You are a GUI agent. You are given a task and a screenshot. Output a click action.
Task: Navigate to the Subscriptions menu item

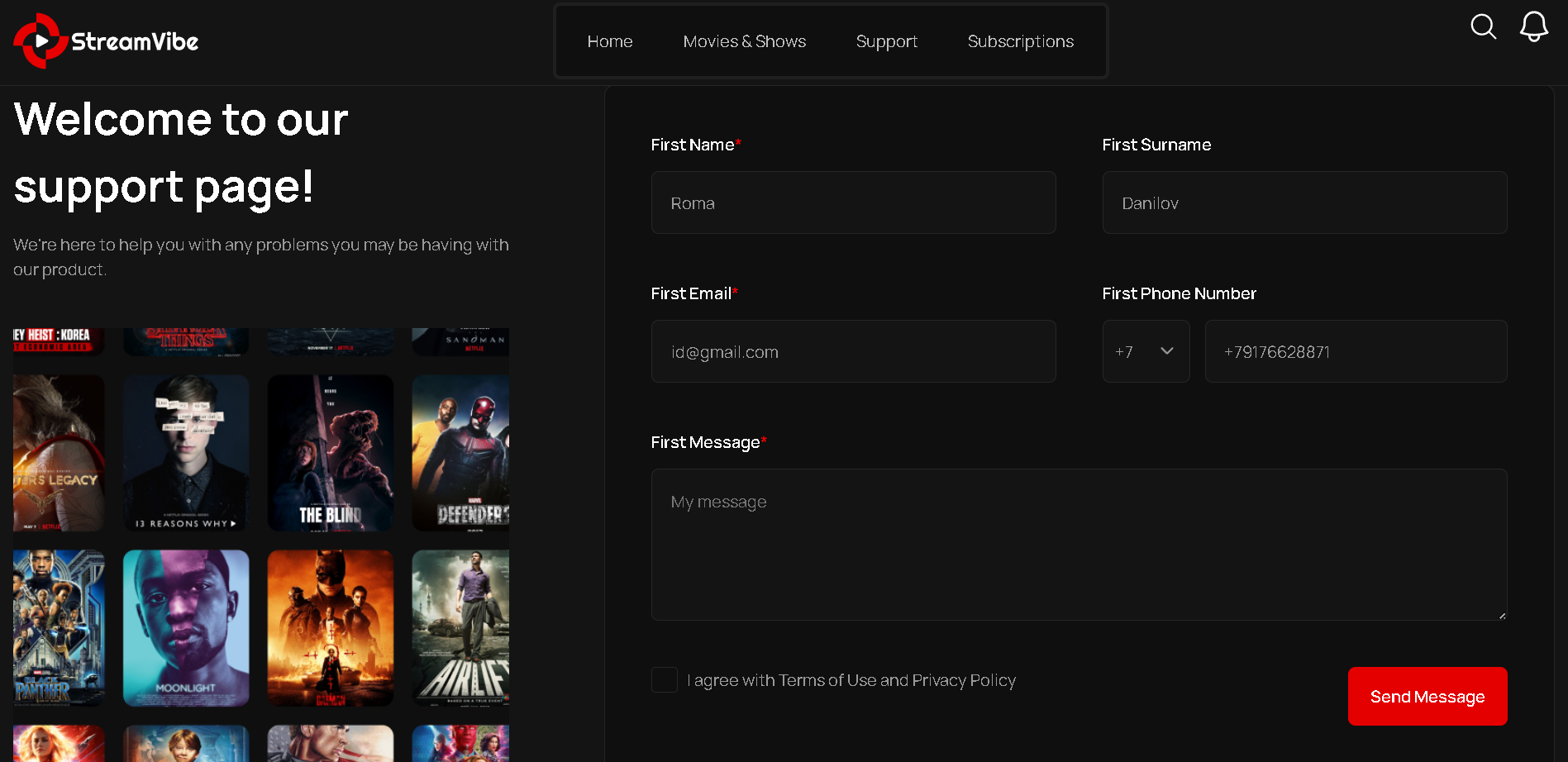1021,40
